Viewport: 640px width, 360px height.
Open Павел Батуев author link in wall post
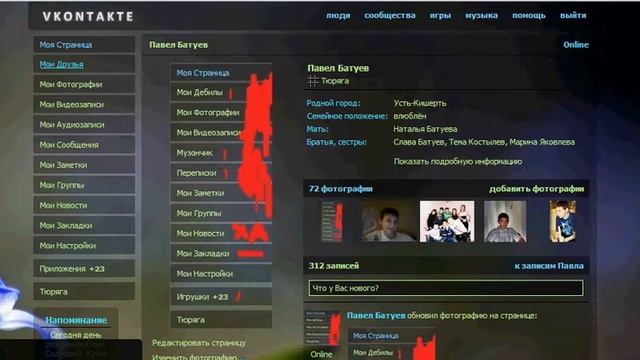[x=376, y=316]
